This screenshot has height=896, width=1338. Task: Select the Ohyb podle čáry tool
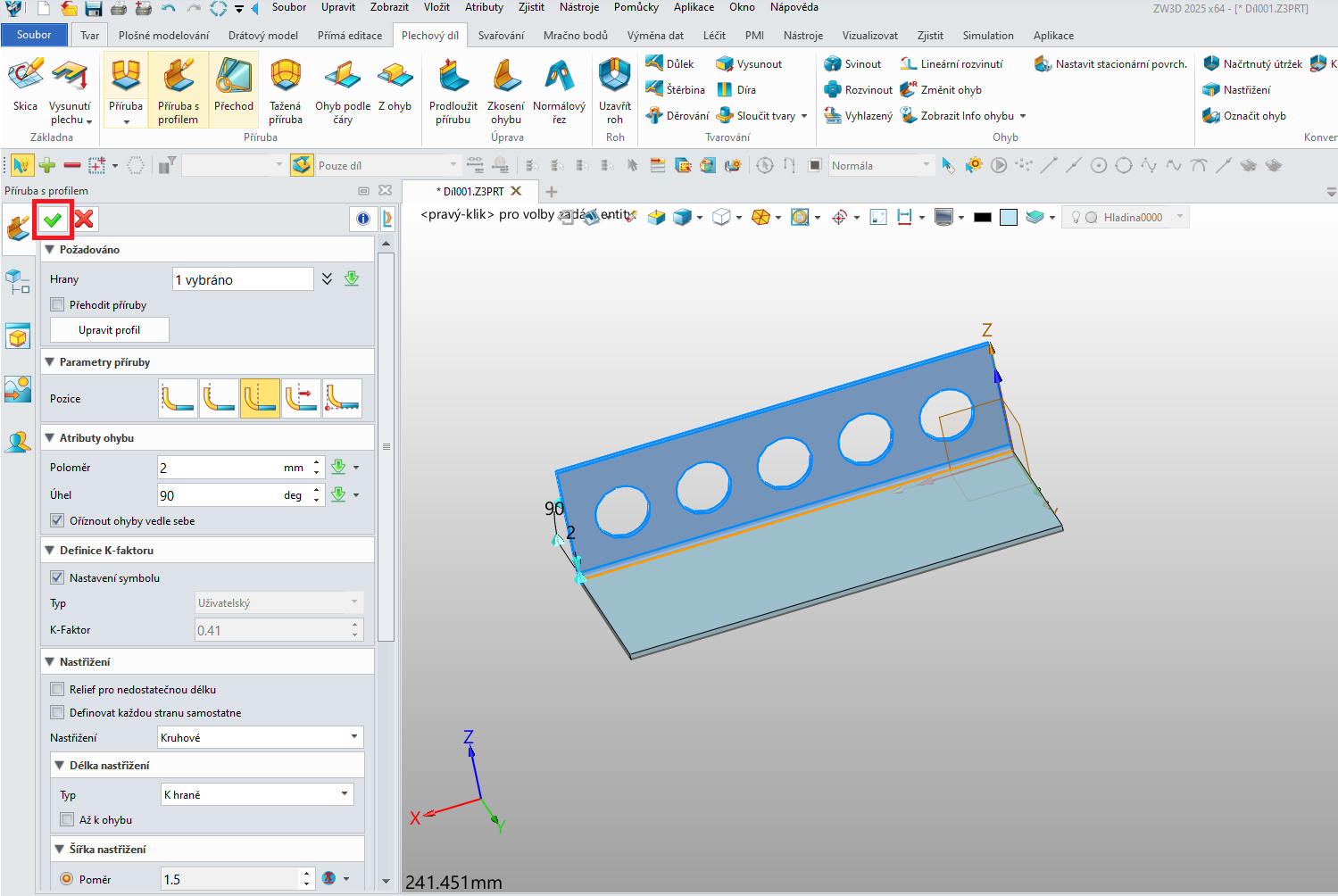click(x=343, y=91)
